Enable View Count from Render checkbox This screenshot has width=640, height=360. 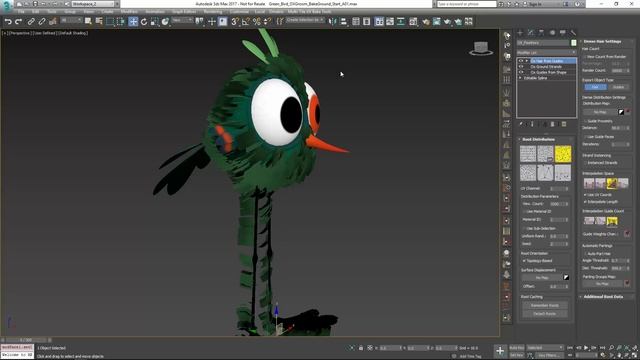[x=584, y=56]
